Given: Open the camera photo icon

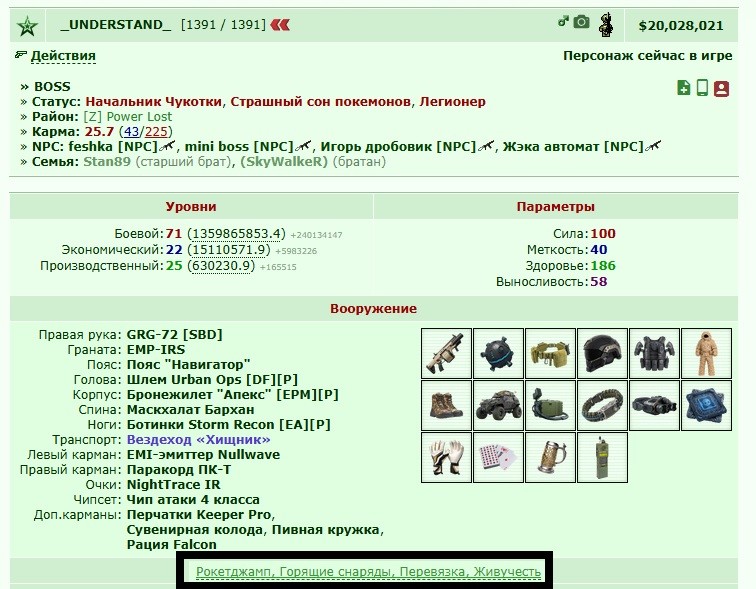Looking at the screenshot, I should point(581,22).
